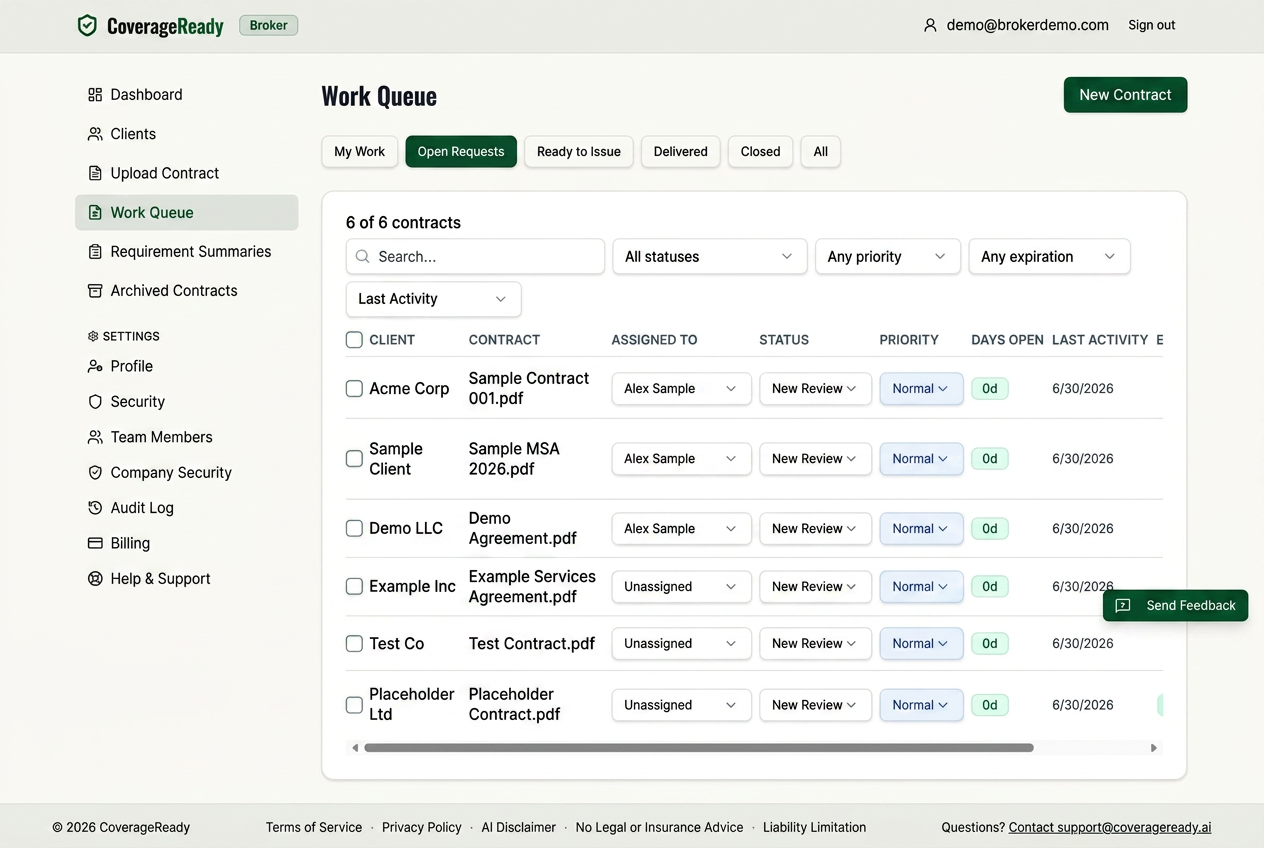Click the LAST ACTIVITY column header
Screen dimensions: 1264x848
1100,340
